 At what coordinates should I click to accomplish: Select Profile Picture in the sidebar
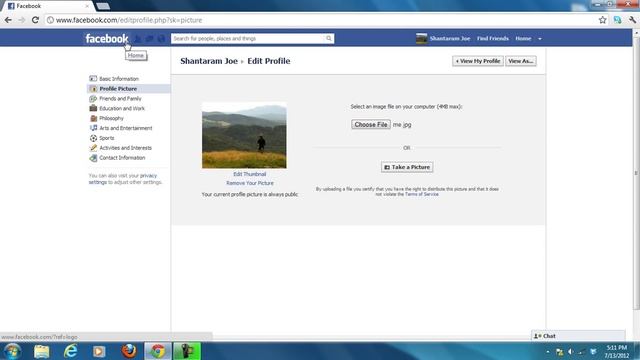coord(118,89)
